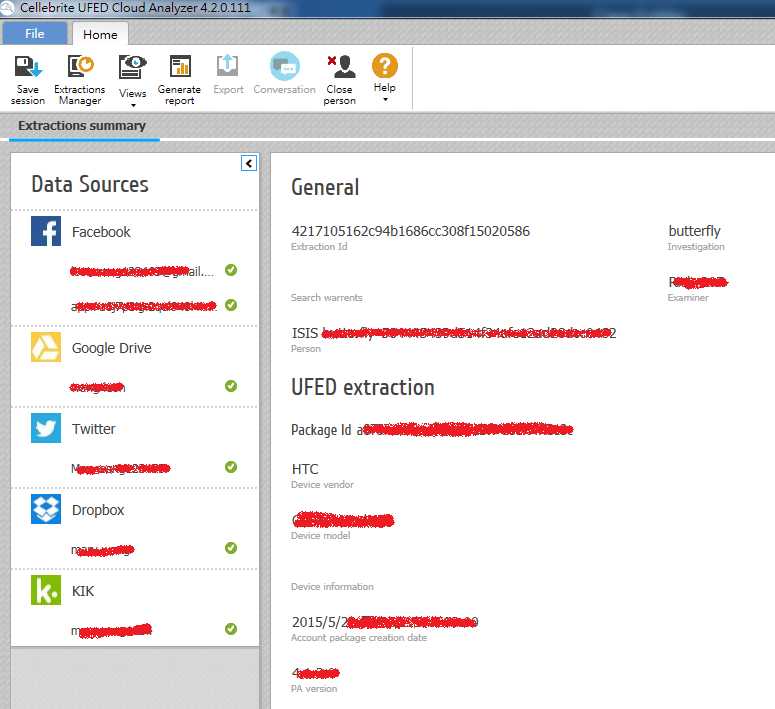Click the butterfly Investigation value
Viewport: 775px width, 709px height.
694,231
